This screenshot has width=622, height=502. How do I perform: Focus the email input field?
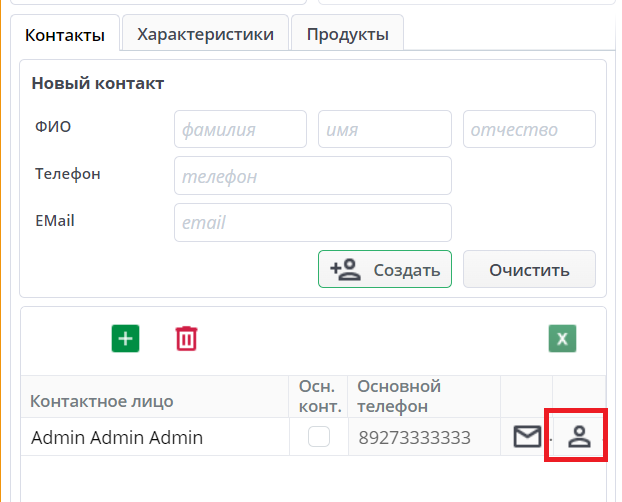(312, 222)
